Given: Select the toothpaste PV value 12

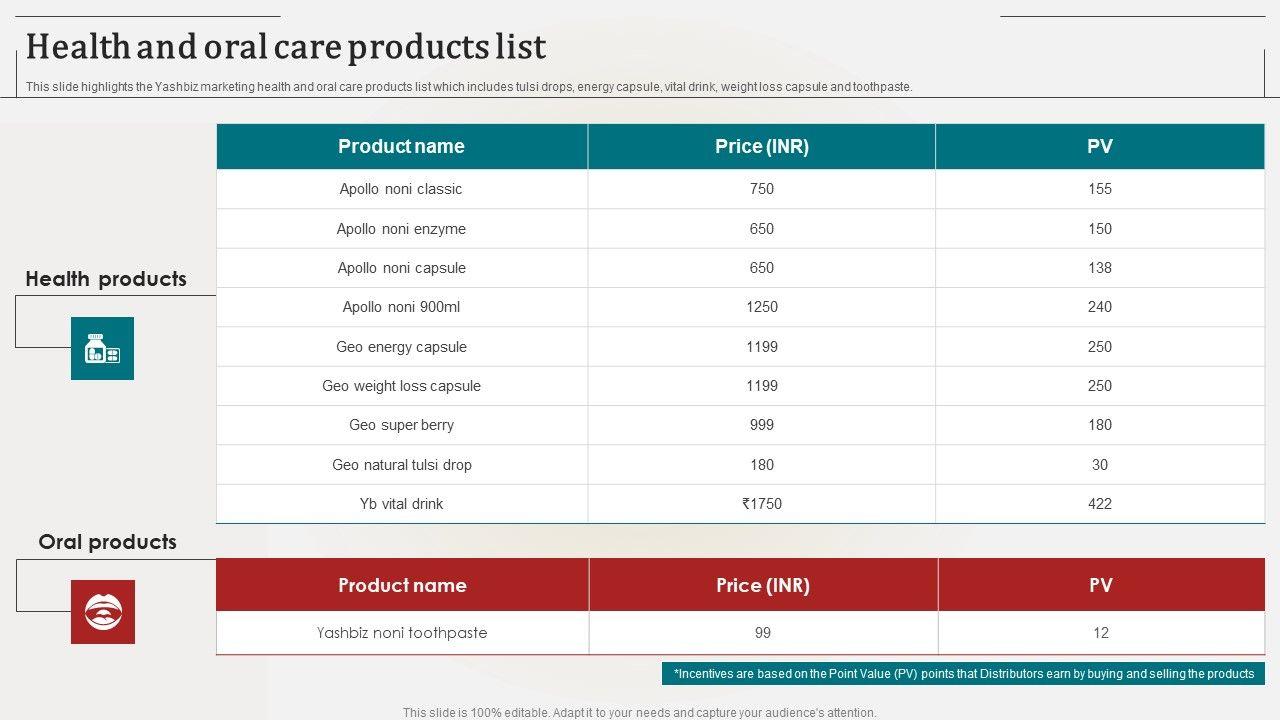Looking at the screenshot, I should 1100,633.
